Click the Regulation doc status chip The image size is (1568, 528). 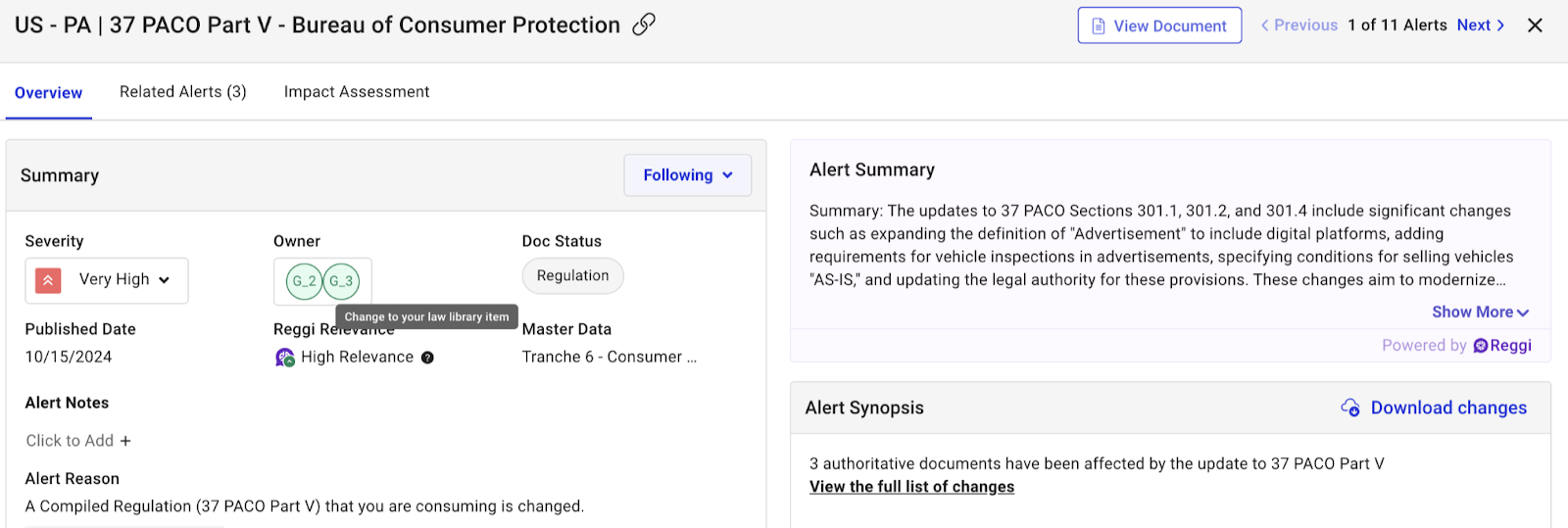(572, 276)
